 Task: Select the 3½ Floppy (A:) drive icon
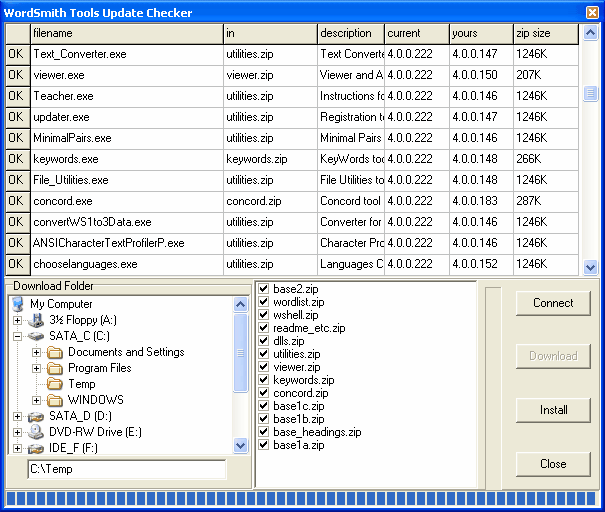(x=37, y=320)
